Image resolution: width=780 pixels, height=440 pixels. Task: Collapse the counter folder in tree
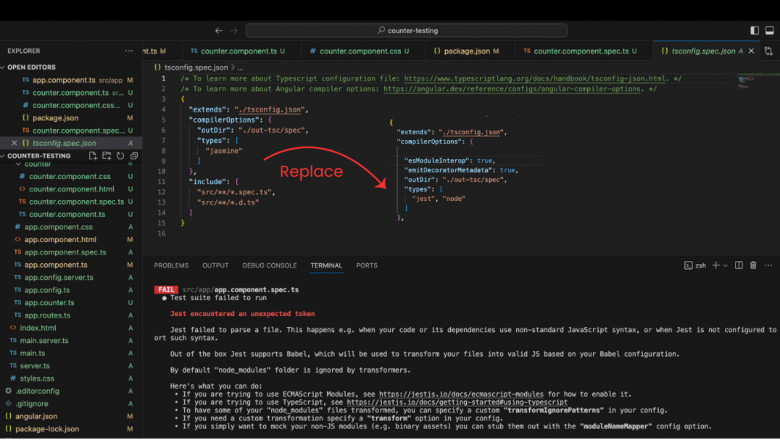coord(18,164)
